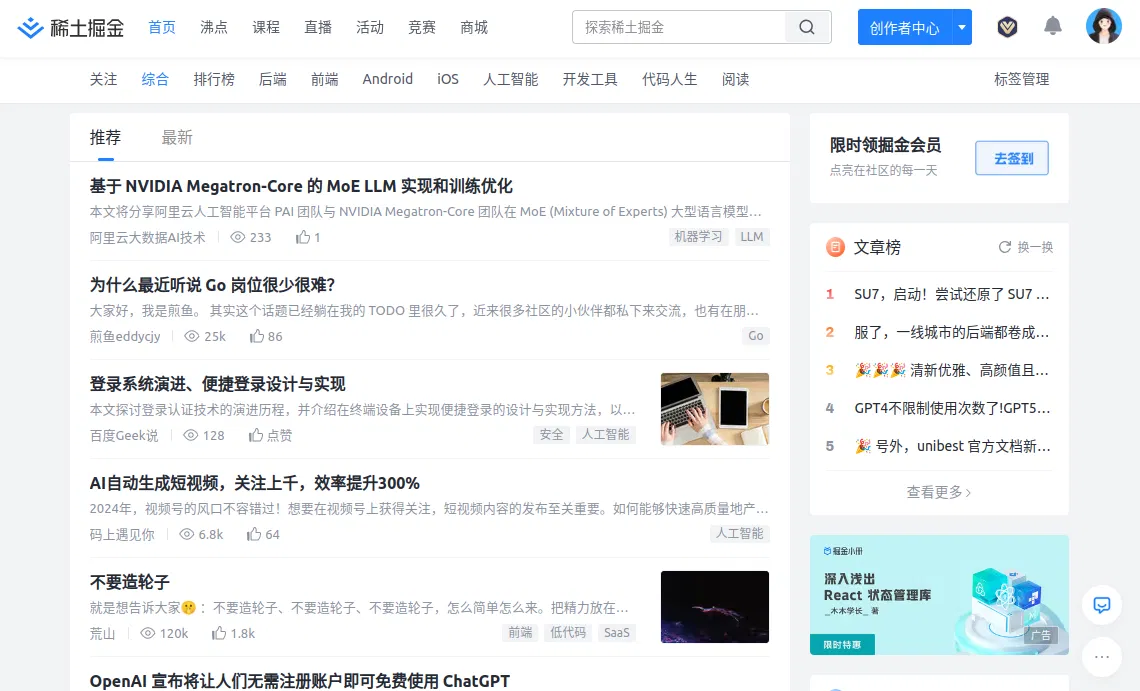Click the VIP membership badge icon
Image resolution: width=1140 pixels, height=691 pixels.
click(x=1008, y=27)
